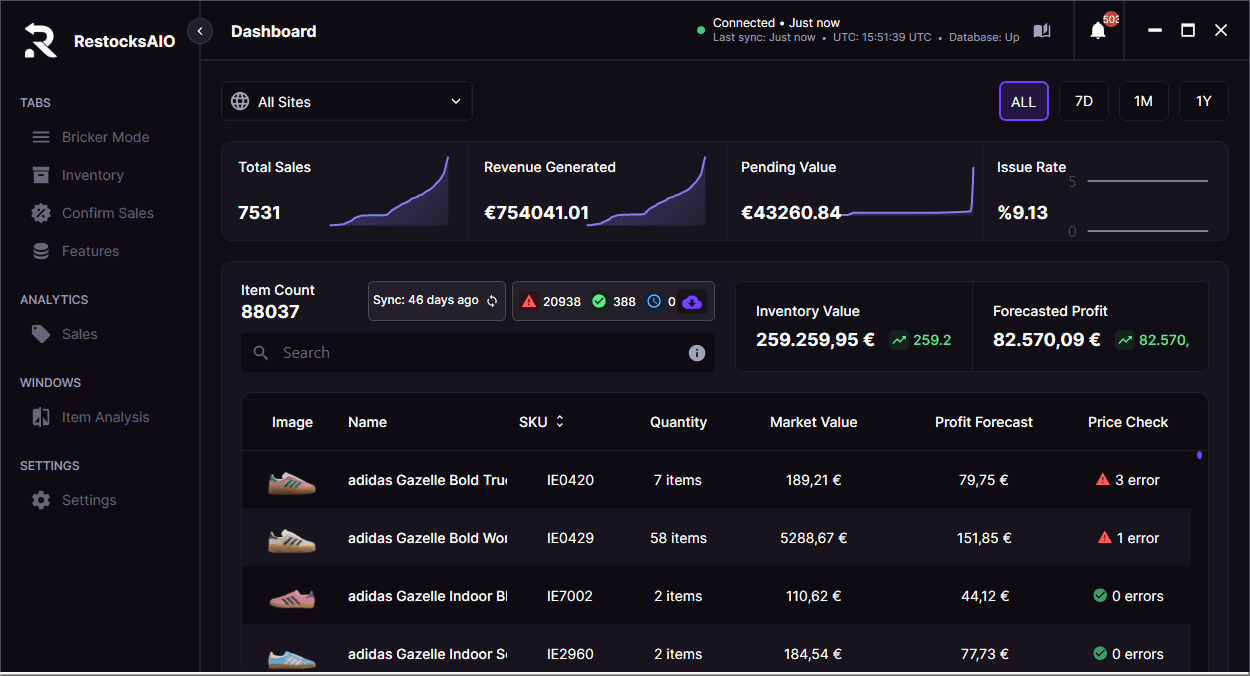Click the Bricker Mode hamburger icon
Image resolution: width=1250 pixels, height=676 pixels.
[41, 137]
